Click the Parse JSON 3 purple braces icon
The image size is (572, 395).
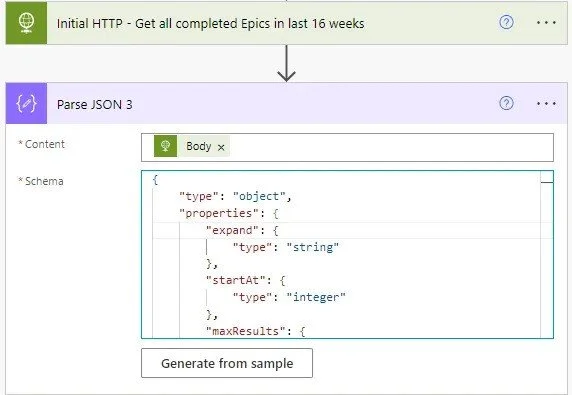[26, 104]
